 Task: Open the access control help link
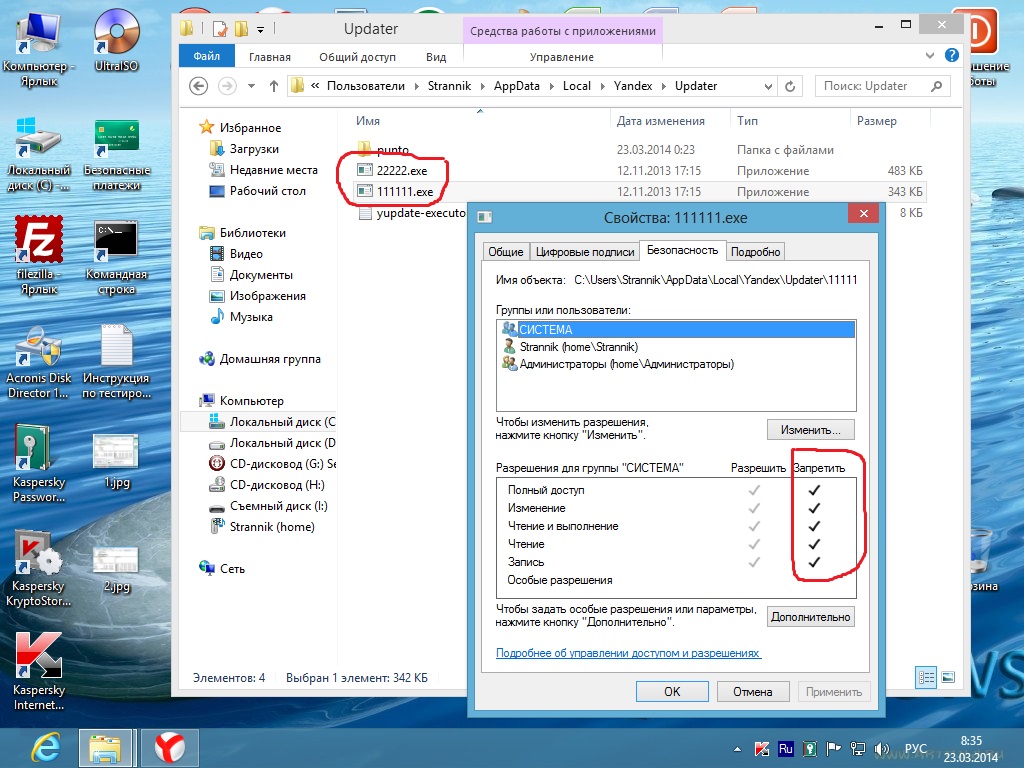click(628, 653)
